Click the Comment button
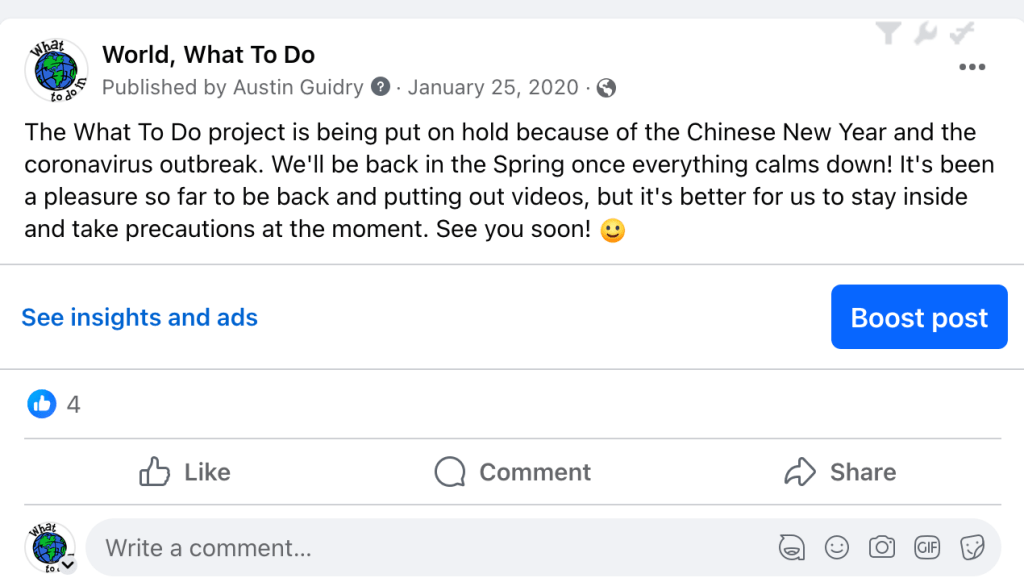The image size is (1024, 582). 513,472
